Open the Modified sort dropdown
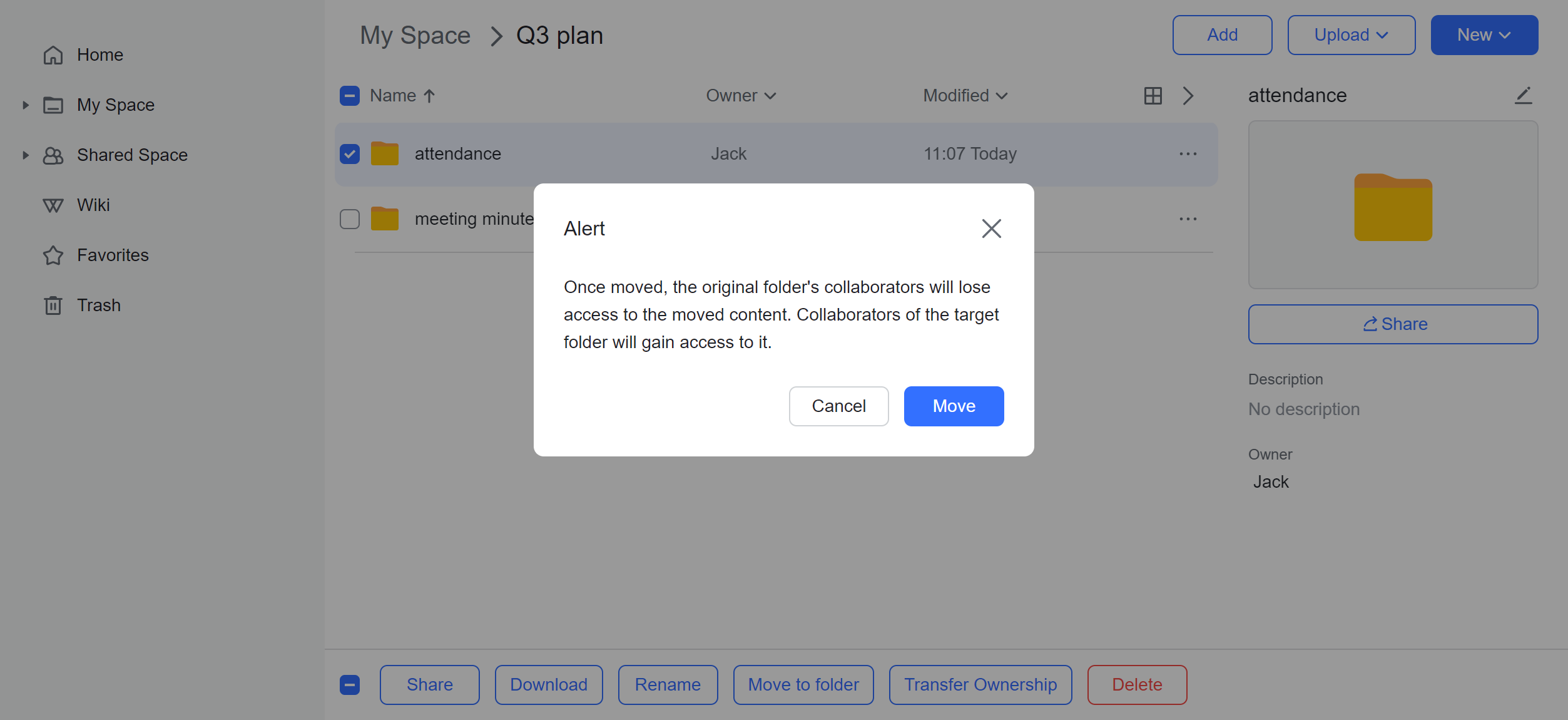The height and width of the screenshot is (720, 1568). coord(965,96)
